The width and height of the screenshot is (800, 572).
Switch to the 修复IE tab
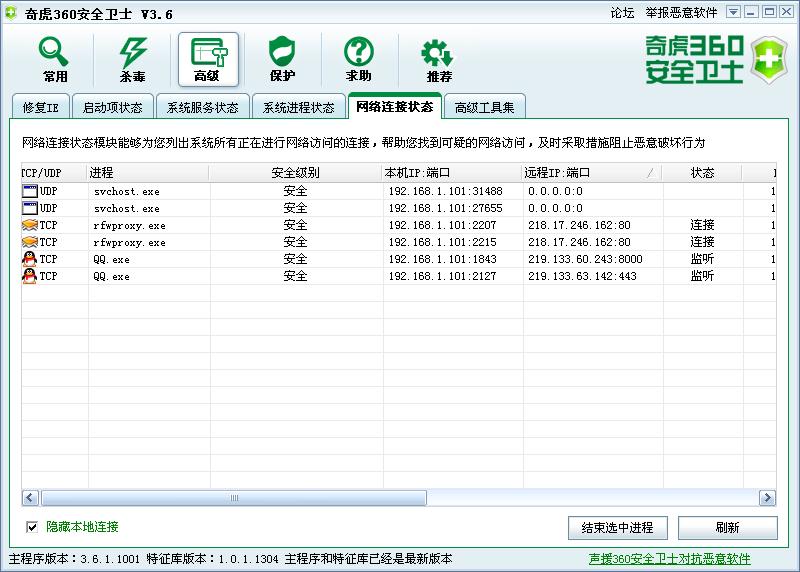tap(41, 108)
